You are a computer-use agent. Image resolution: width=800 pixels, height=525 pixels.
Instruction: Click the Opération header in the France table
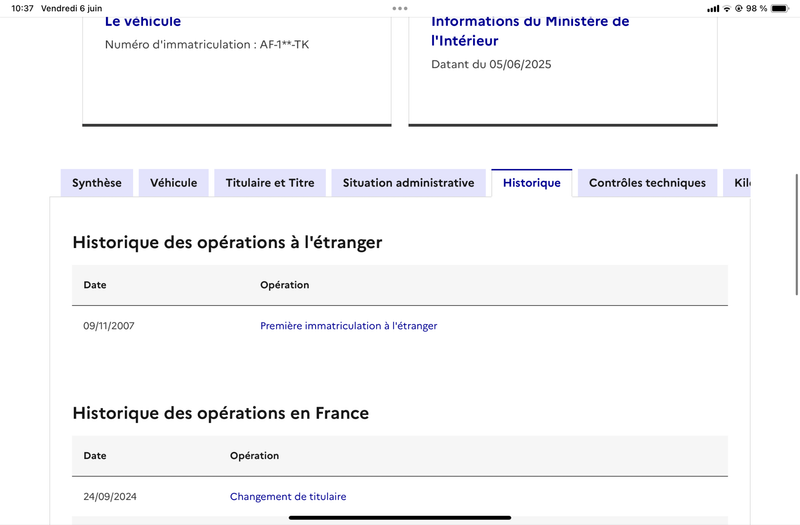click(x=254, y=456)
